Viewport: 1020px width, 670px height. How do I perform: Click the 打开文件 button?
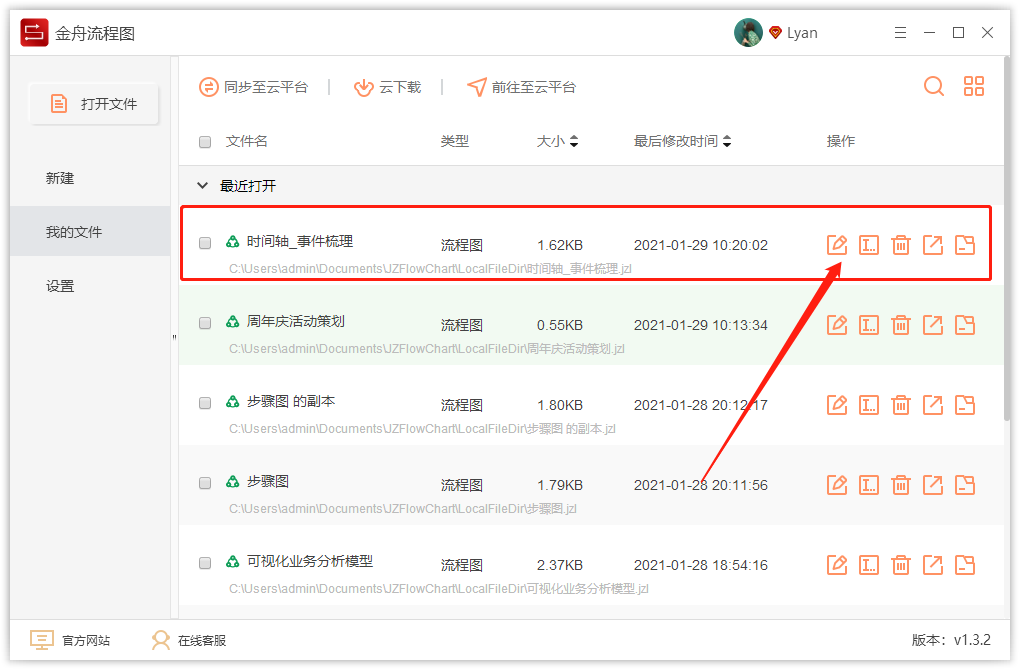[94, 103]
